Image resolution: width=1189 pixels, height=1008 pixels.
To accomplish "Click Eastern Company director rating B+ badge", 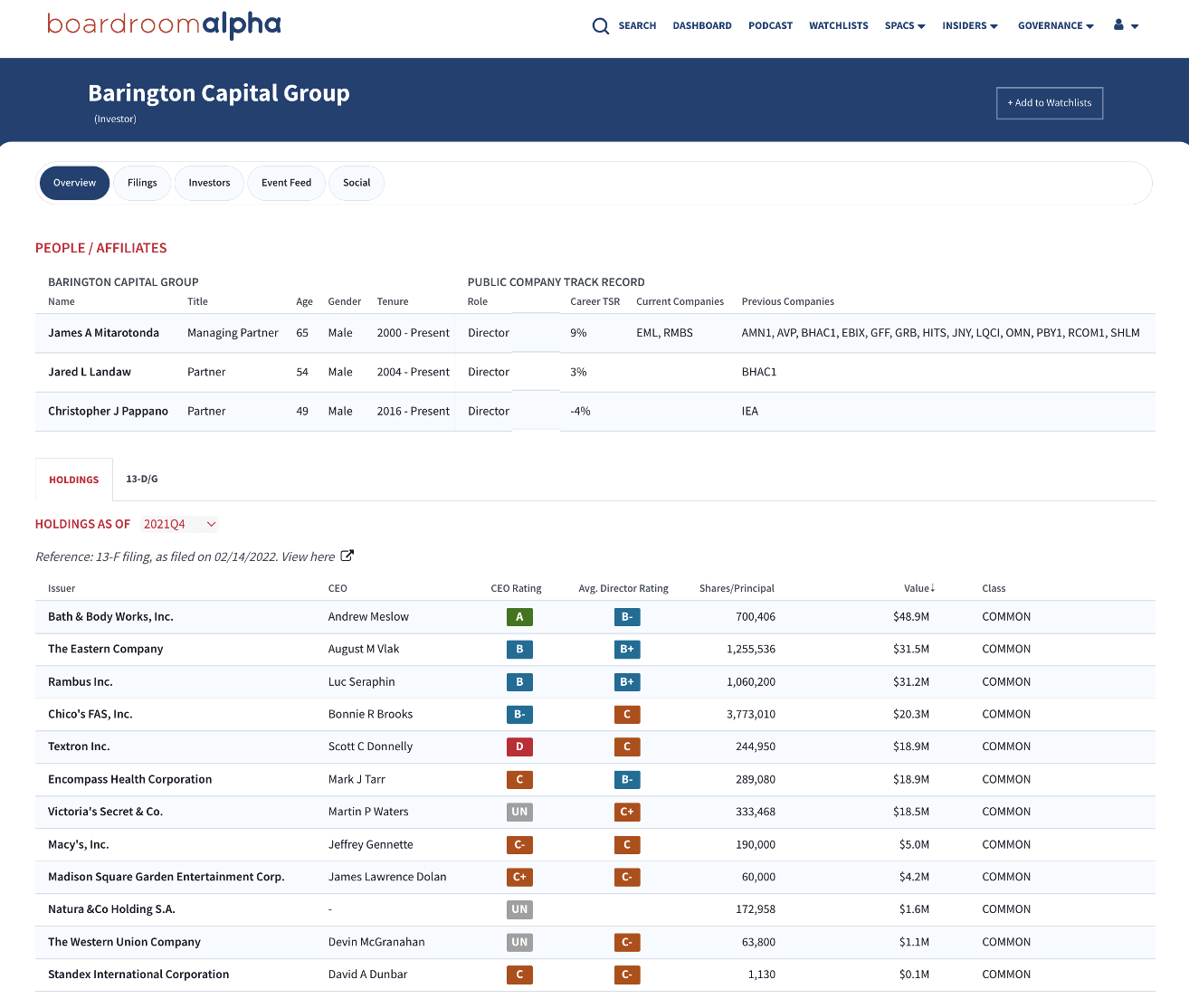I will point(627,650).
